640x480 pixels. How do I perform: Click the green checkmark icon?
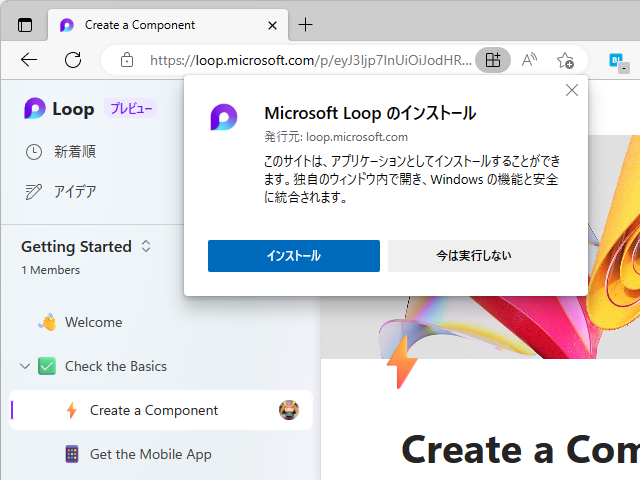point(47,366)
